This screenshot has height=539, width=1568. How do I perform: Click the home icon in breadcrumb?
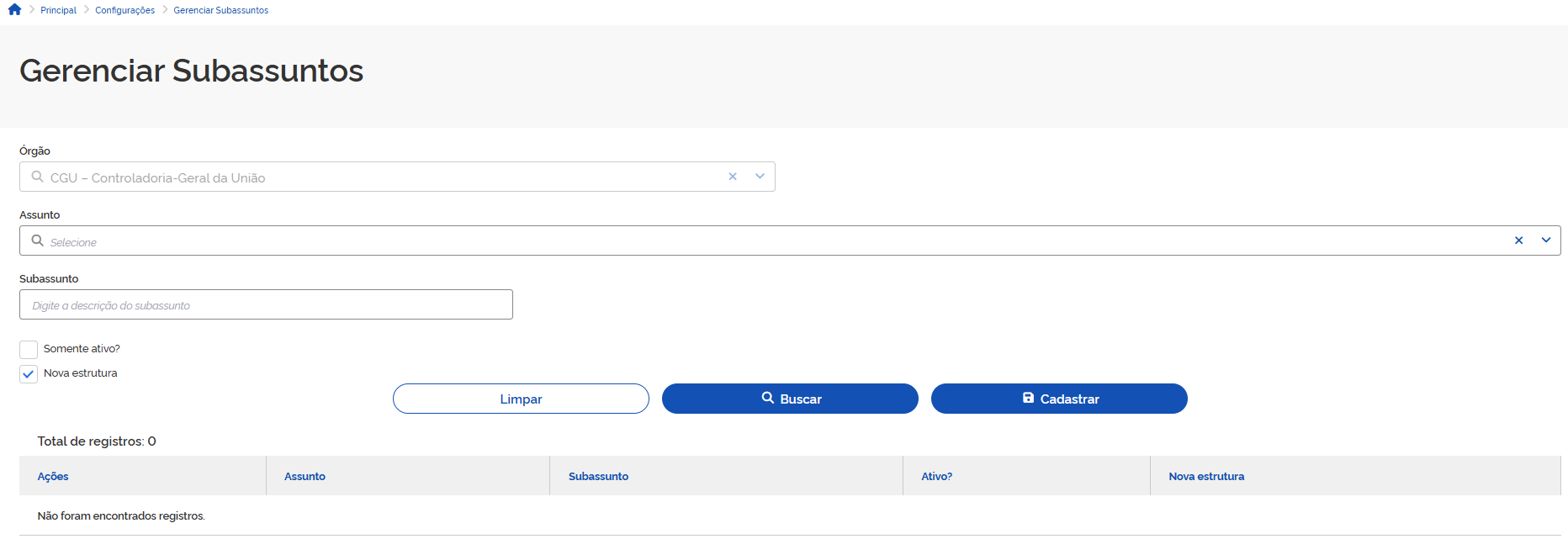pyautogui.click(x=14, y=10)
